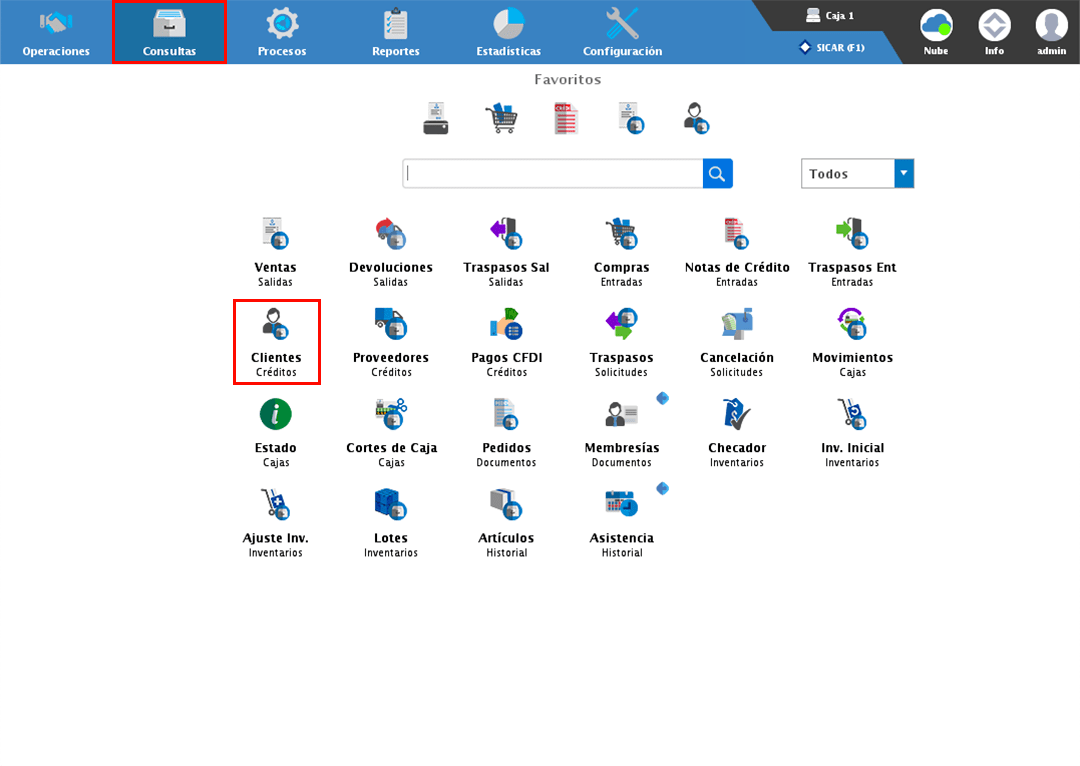Screen dimensions: 1080x766
Task: Click the shopping cart favorite shortcut
Action: tap(501, 119)
